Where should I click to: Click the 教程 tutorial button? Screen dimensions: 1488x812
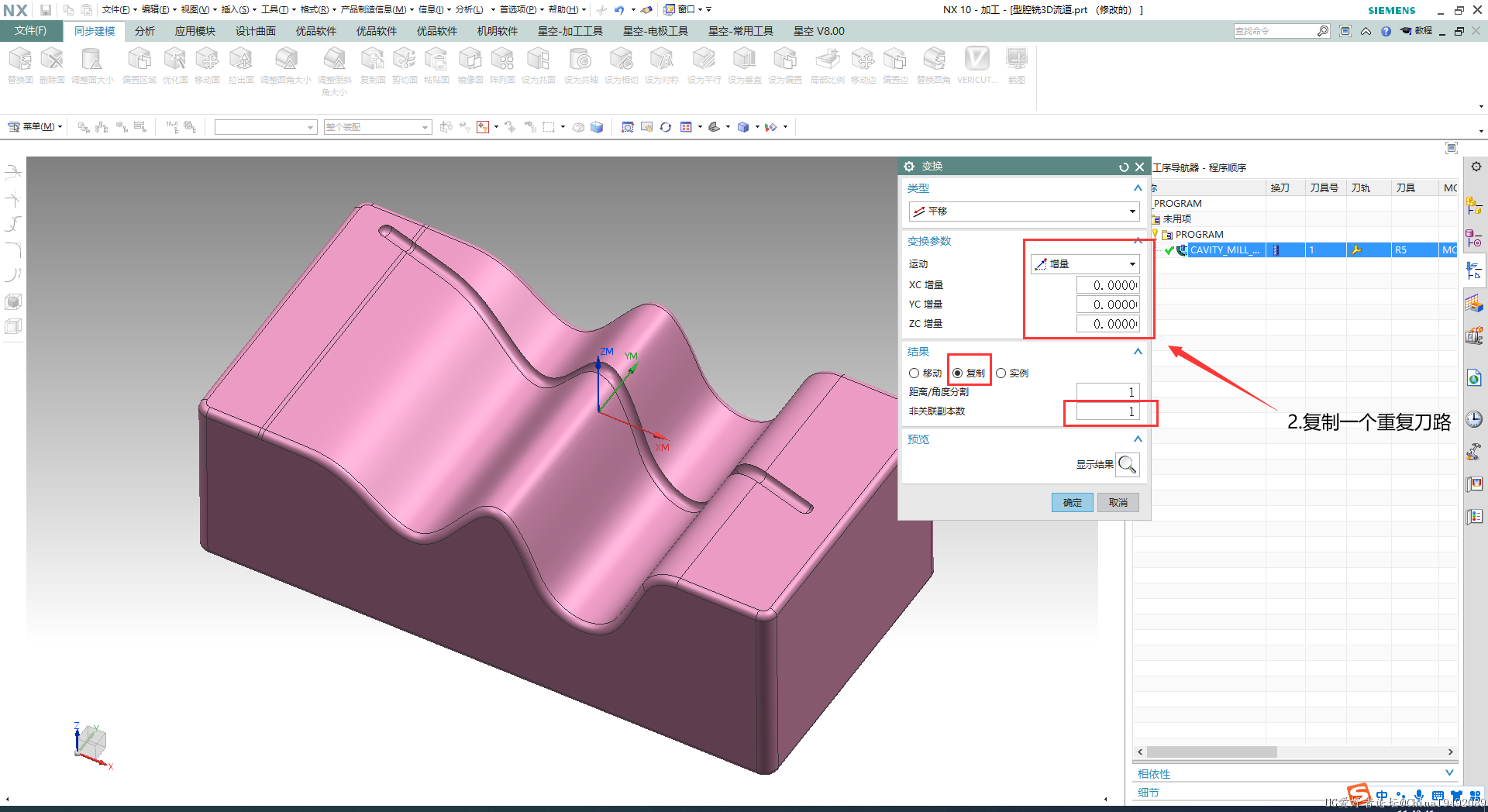[x=1417, y=31]
